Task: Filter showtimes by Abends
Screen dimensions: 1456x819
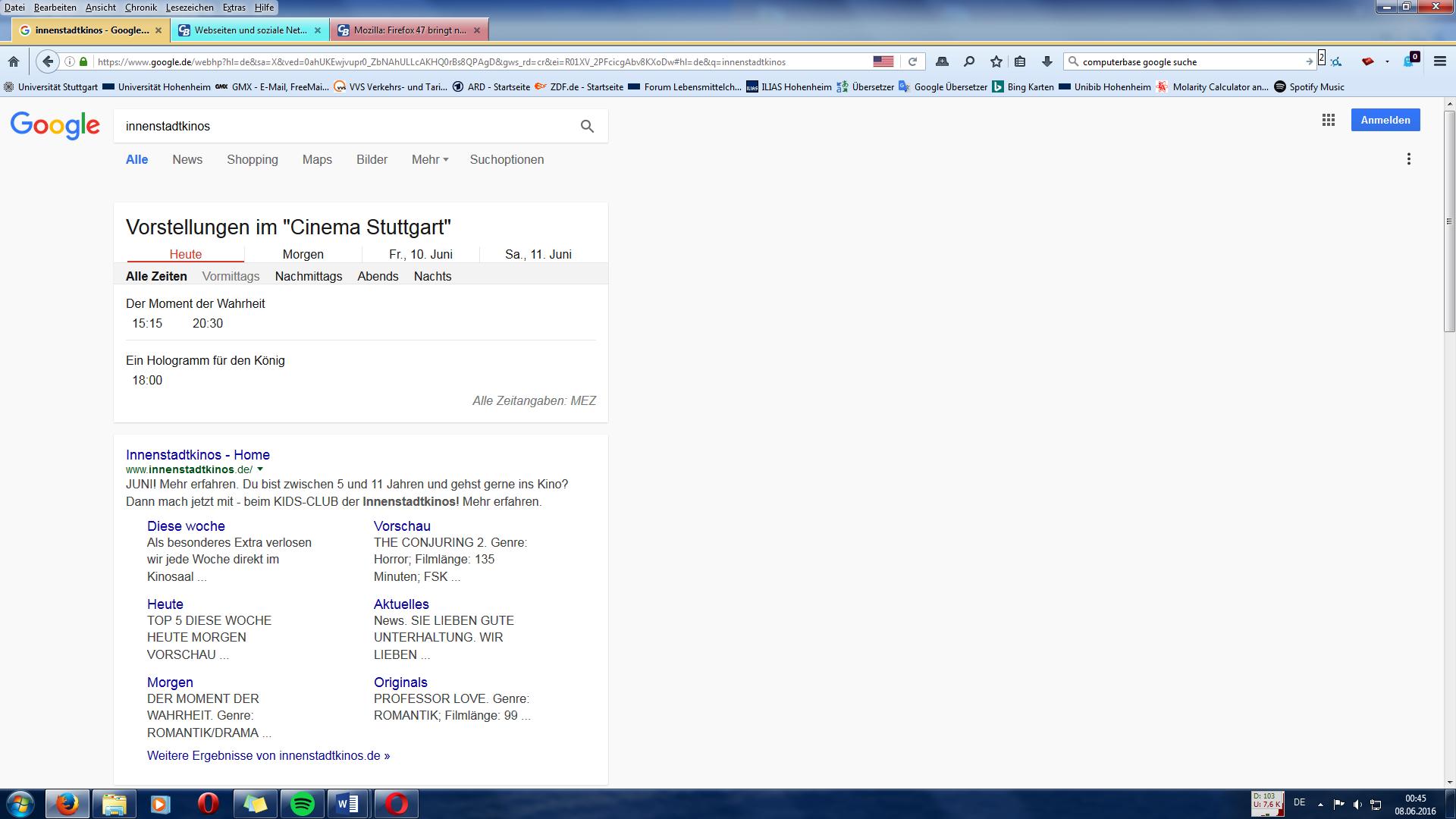Action: [x=378, y=276]
